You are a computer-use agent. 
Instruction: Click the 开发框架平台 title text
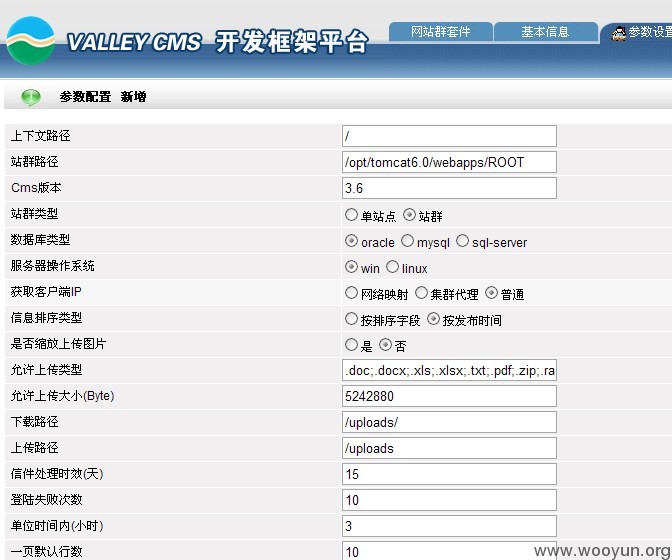pos(292,42)
